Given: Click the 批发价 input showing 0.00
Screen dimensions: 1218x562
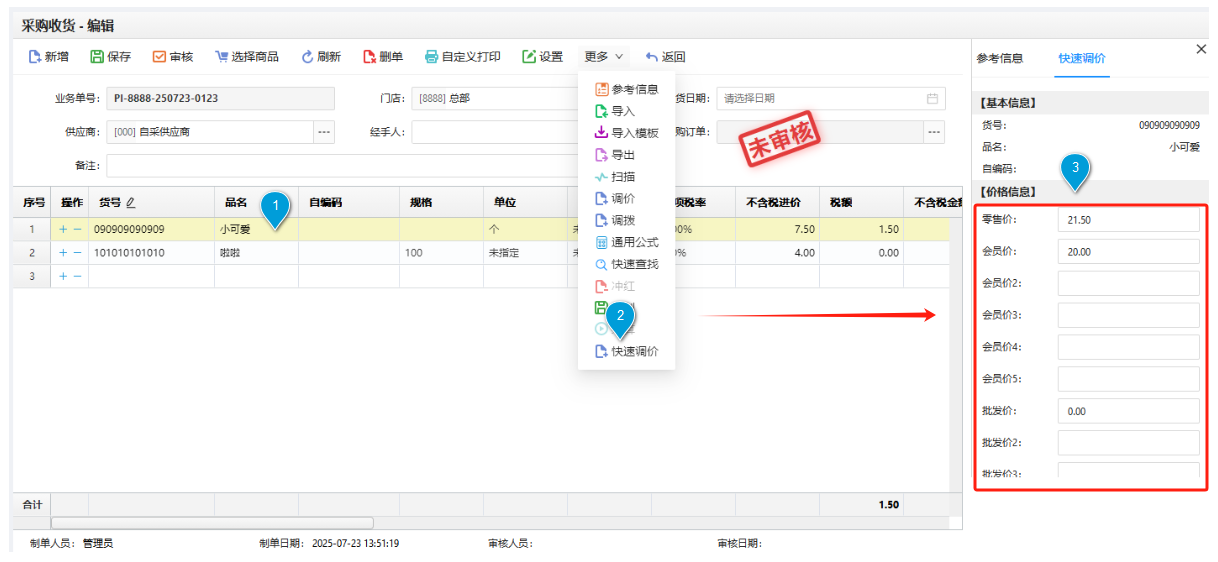Looking at the screenshot, I should pyautogui.click(x=1128, y=411).
